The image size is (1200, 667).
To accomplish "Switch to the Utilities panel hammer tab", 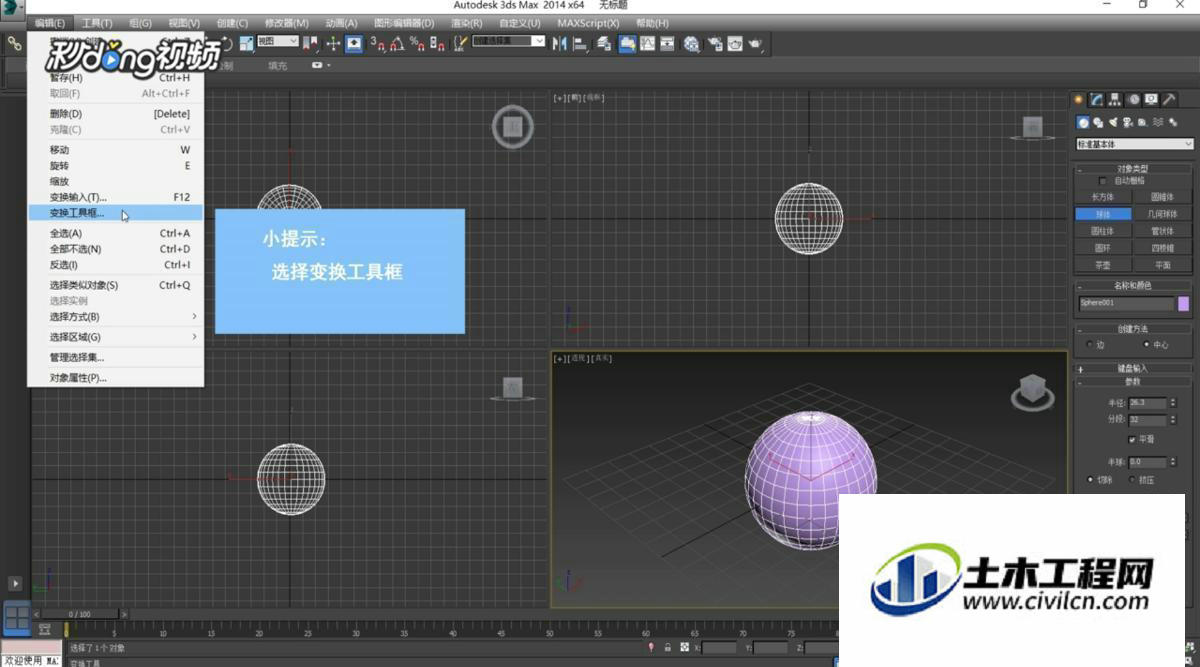I will [1169, 99].
